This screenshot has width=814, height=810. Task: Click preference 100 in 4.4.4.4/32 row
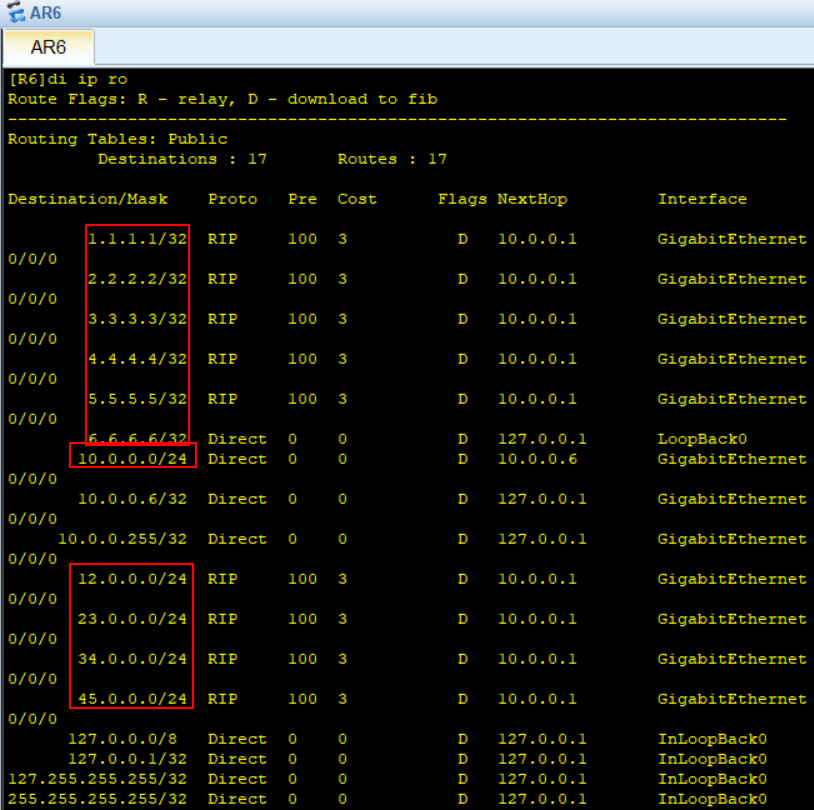click(302, 359)
